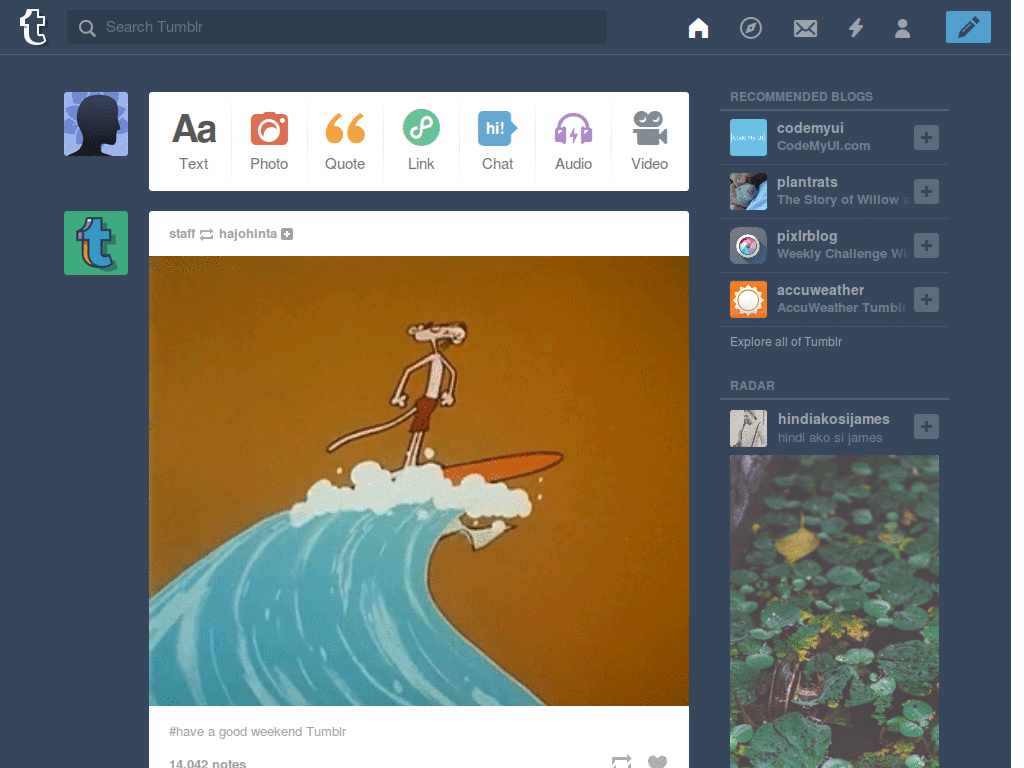1024x768 pixels.
Task: Create a new Audio post
Action: [573, 141]
